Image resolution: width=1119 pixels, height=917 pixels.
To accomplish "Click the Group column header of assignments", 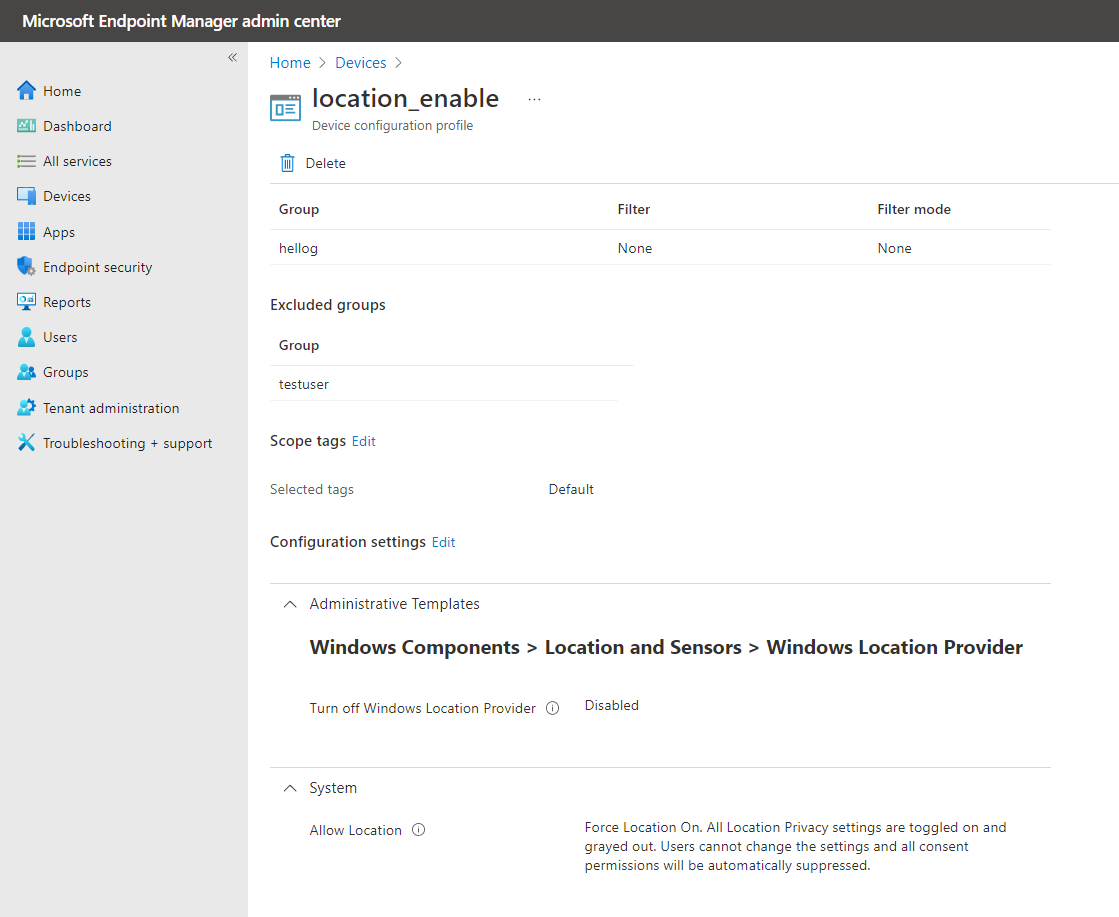I will point(298,209).
